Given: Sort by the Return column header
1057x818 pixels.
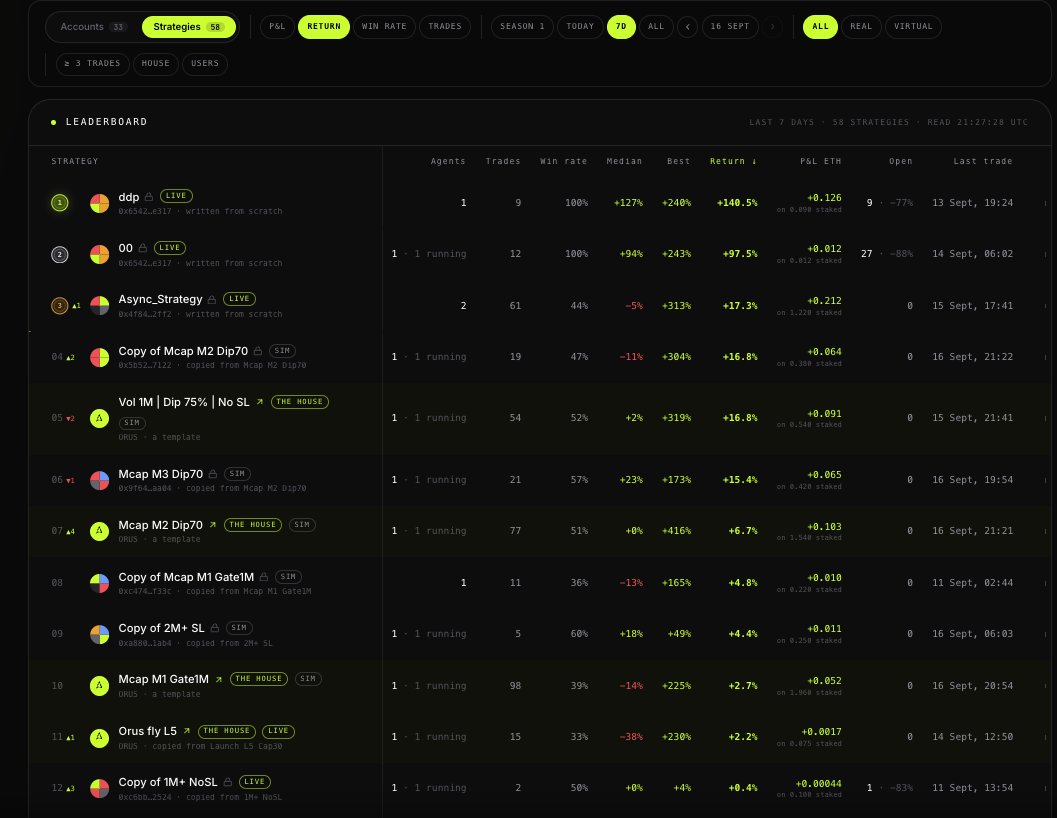Looking at the screenshot, I should [733, 161].
